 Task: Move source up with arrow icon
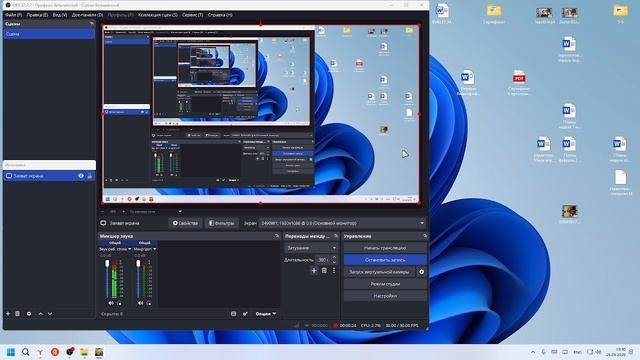40,313
